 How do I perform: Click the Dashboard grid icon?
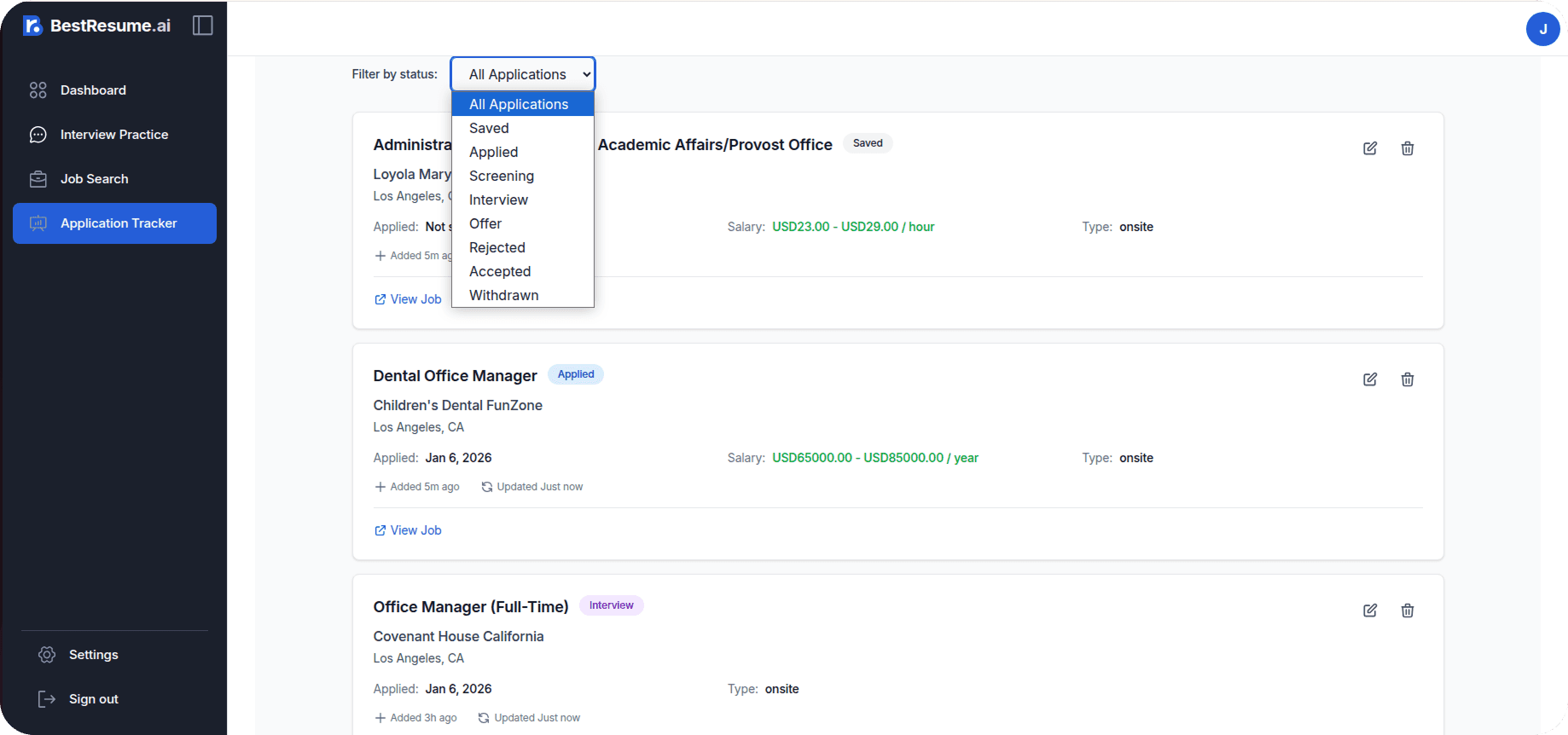click(38, 90)
